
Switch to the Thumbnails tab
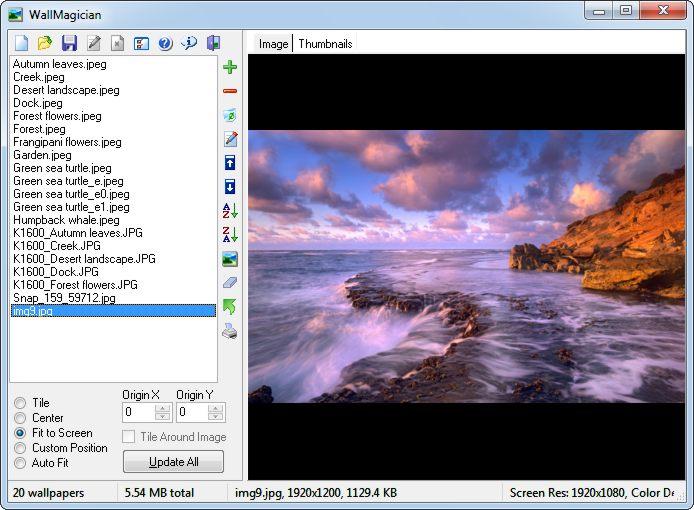(x=325, y=44)
